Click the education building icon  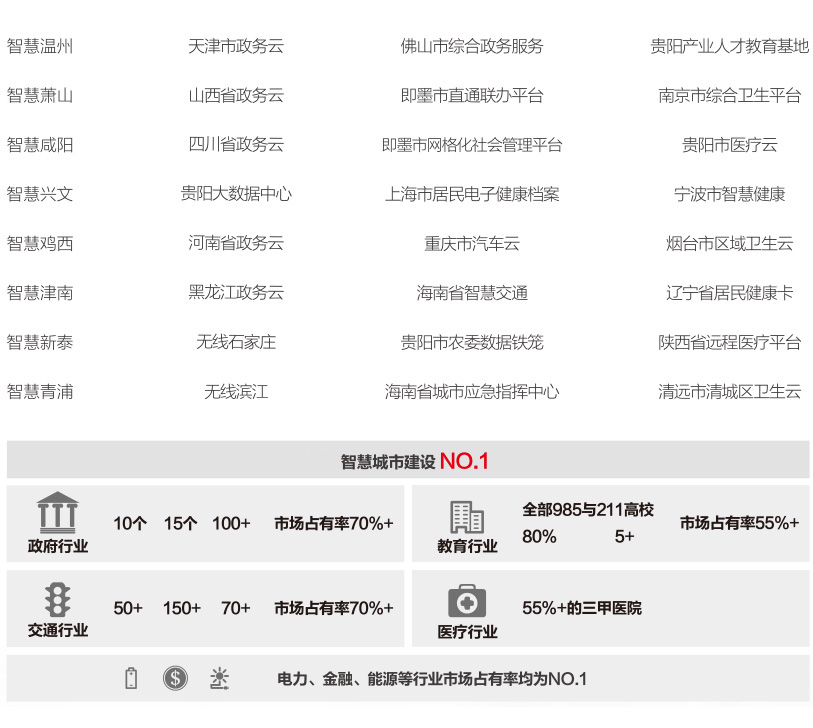(466, 516)
